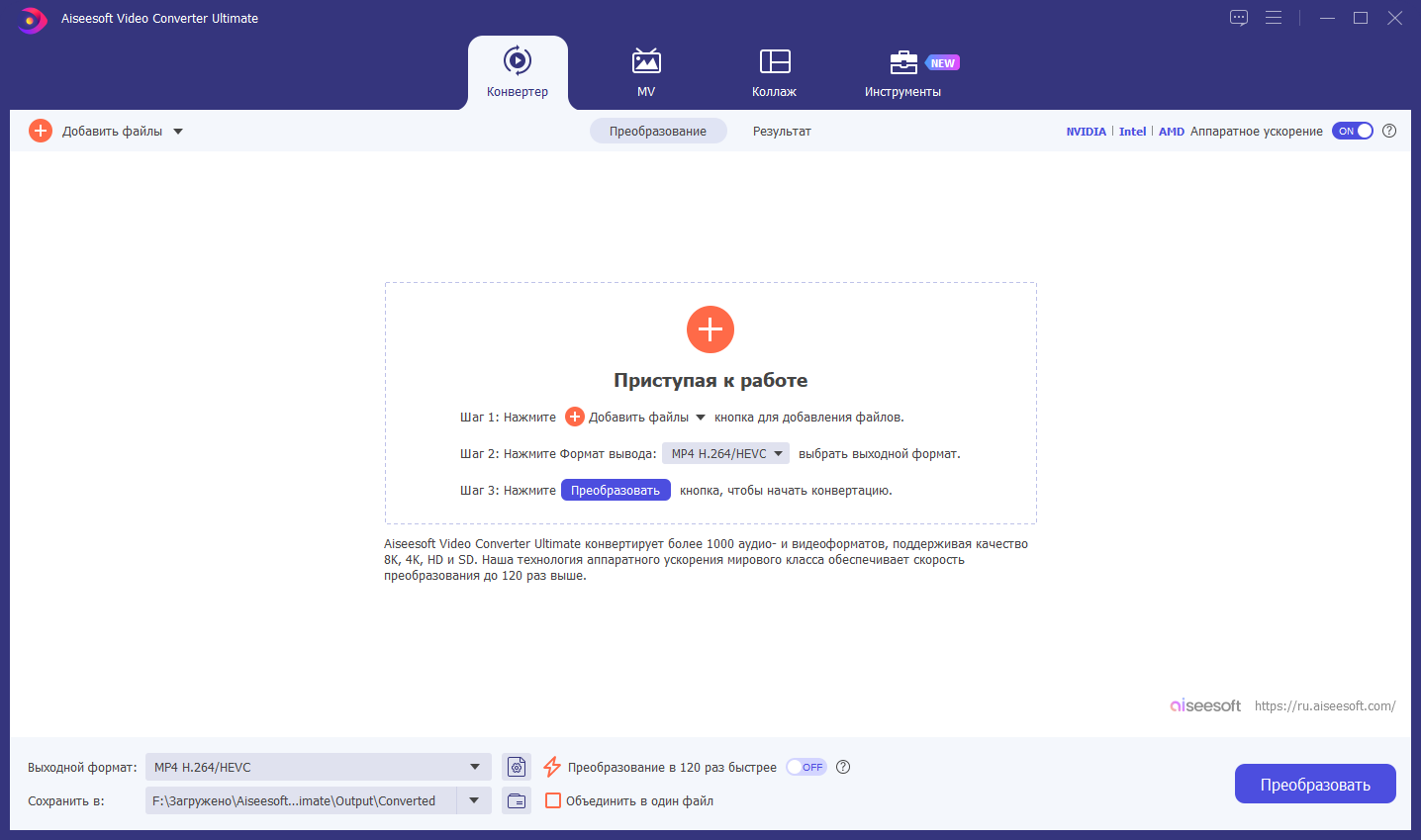
Task: Open help icon next to Аппаратное ускорение
Action: [x=1389, y=131]
